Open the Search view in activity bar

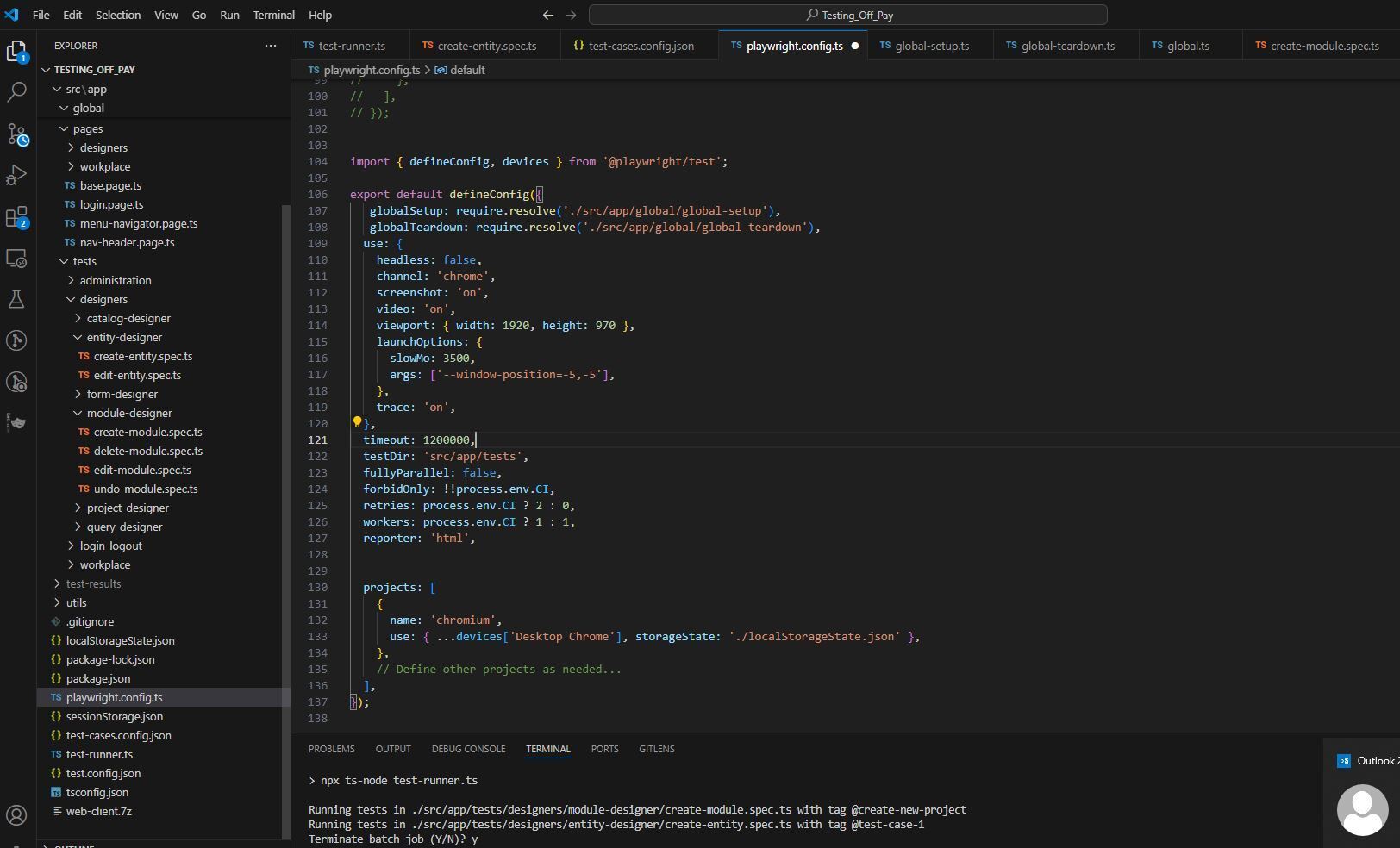pyautogui.click(x=17, y=92)
